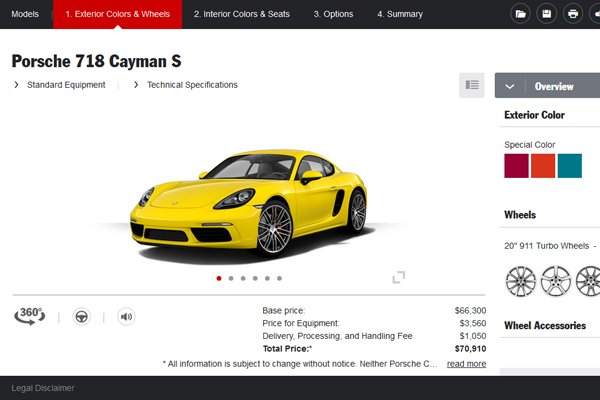Open the Wheel Accessories section

pyautogui.click(x=545, y=326)
